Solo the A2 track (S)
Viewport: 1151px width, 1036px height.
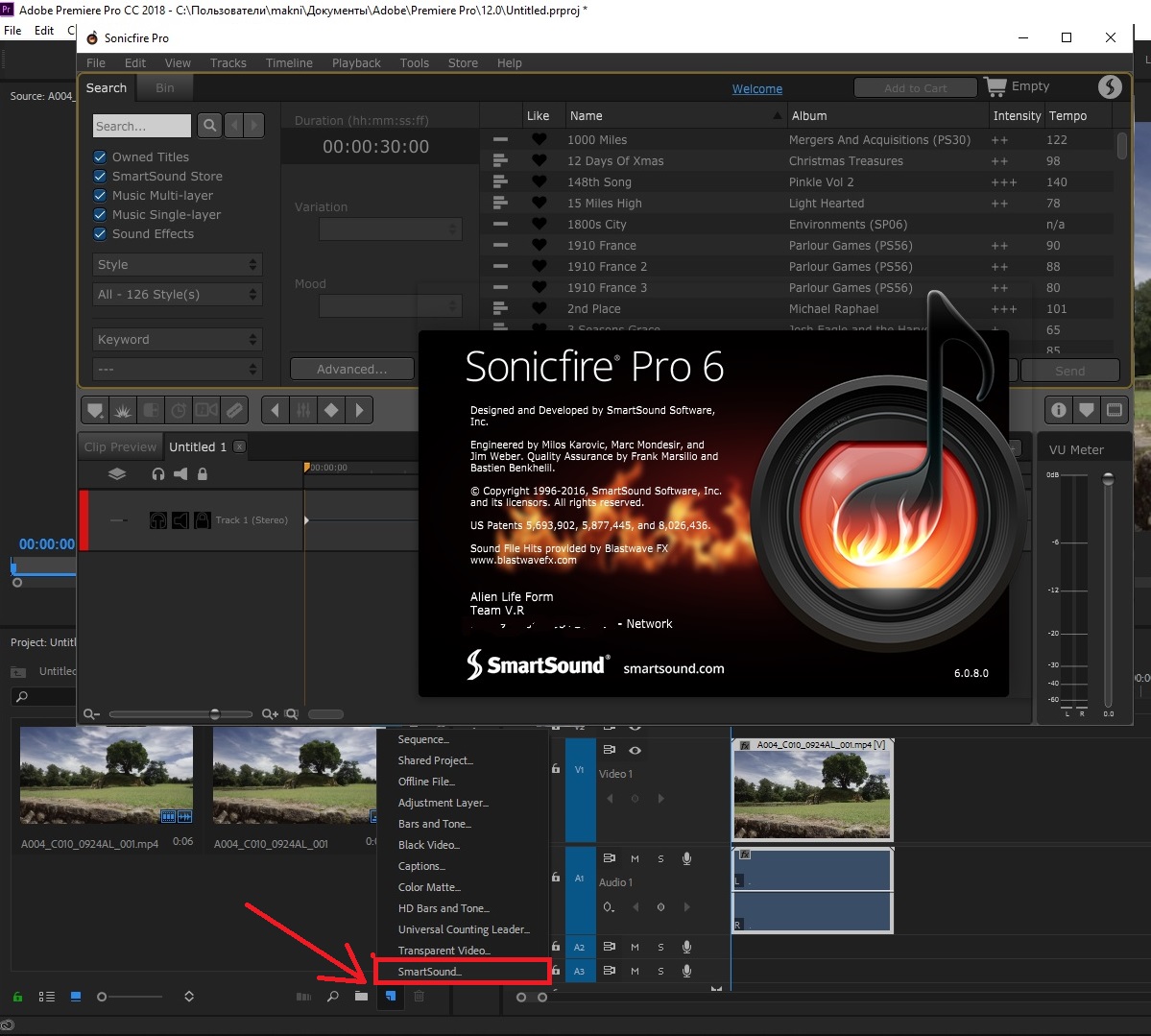coord(660,947)
